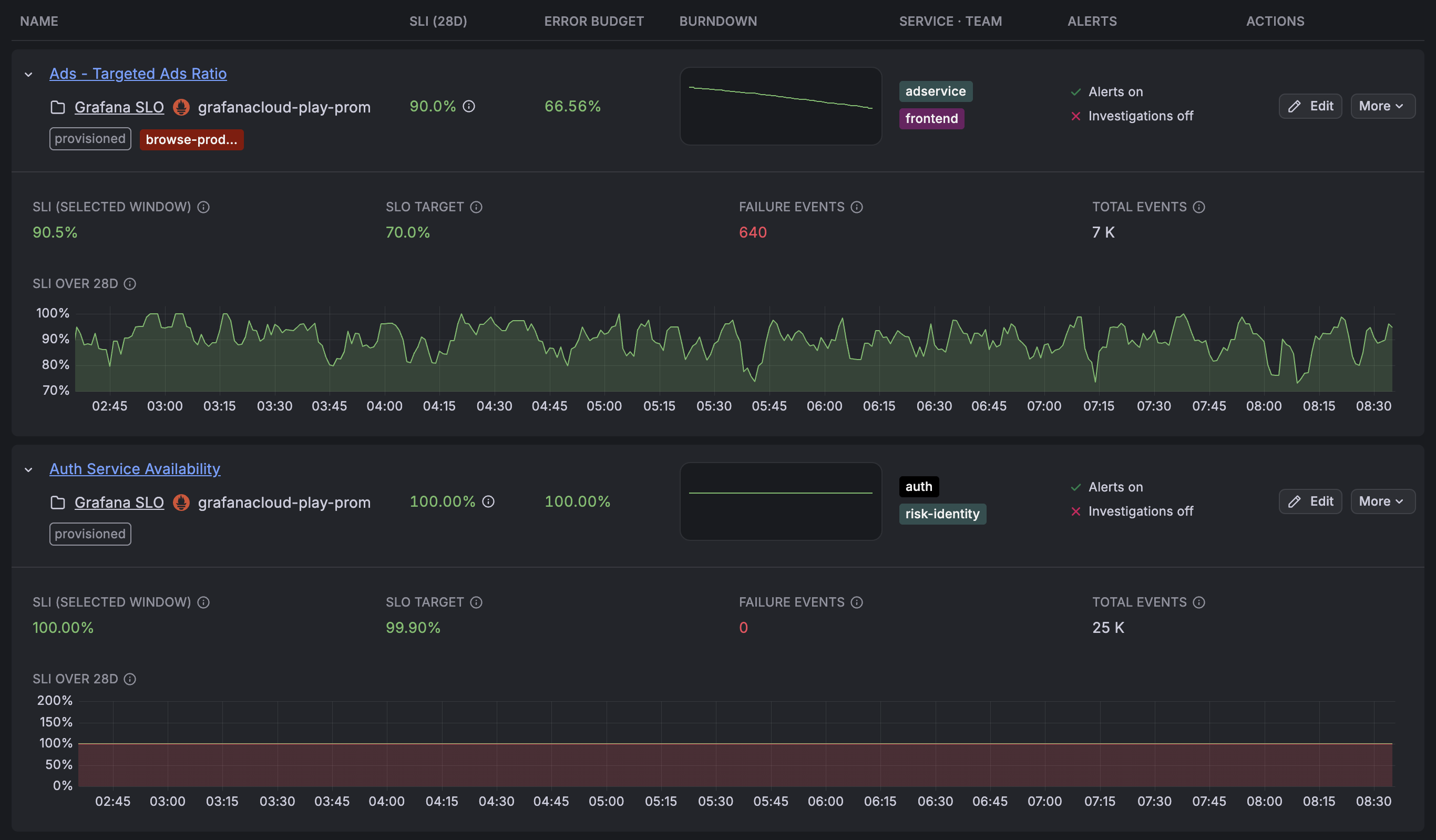The width and height of the screenshot is (1436, 840).
Task: Click provisioned badge in Ads row
Action: click(90, 139)
